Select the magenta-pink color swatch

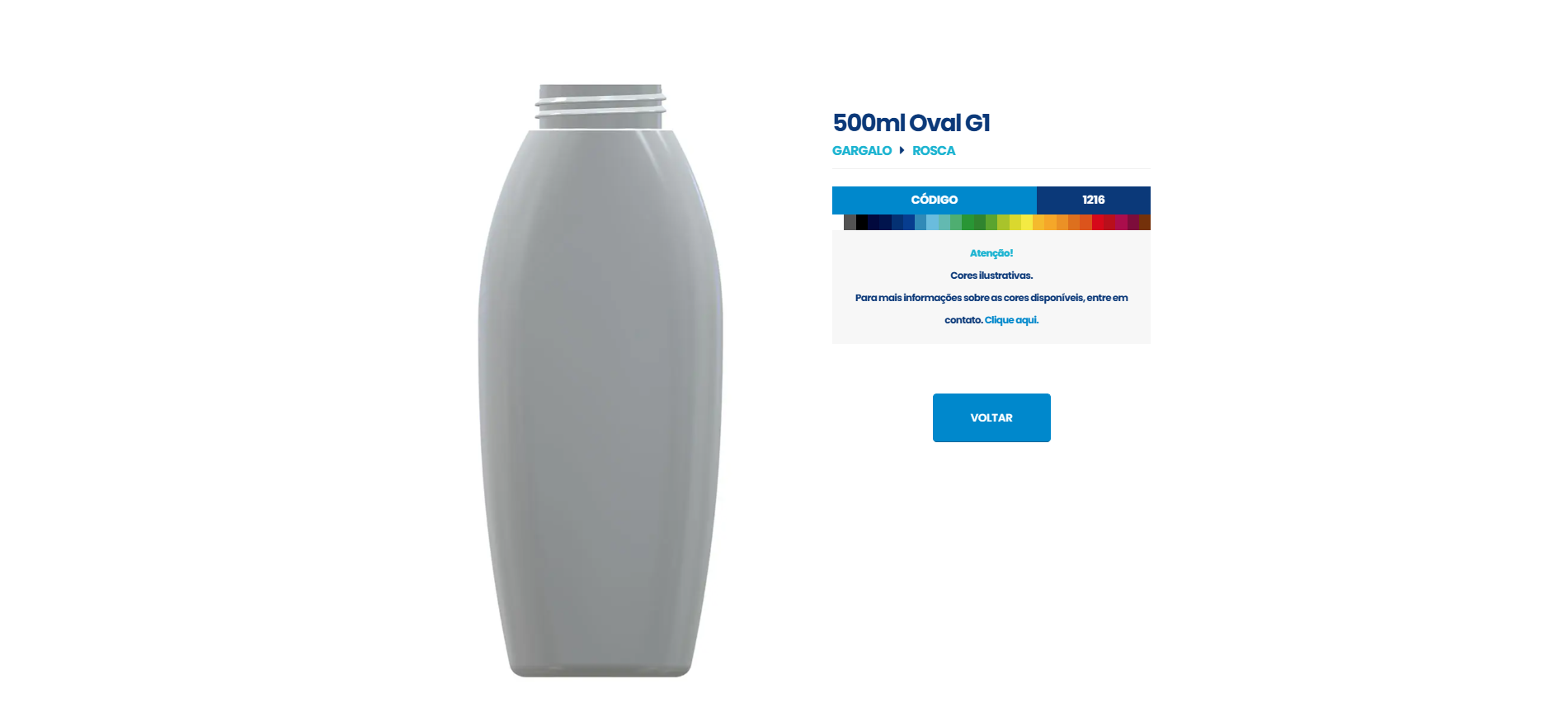(1121, 222)
